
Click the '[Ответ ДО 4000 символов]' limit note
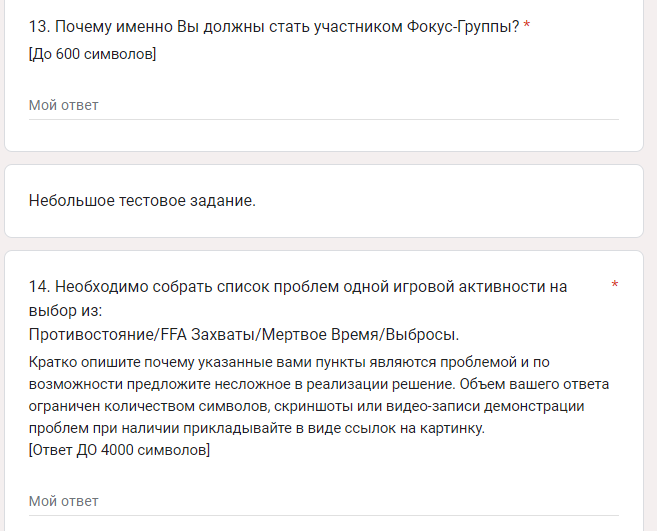click(119, 450)
